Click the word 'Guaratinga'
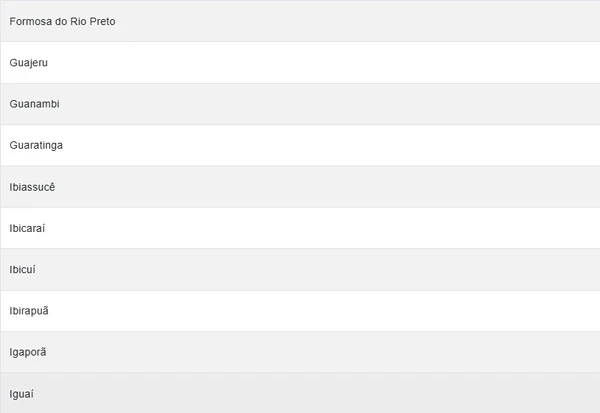 click(x=36, y=145)
